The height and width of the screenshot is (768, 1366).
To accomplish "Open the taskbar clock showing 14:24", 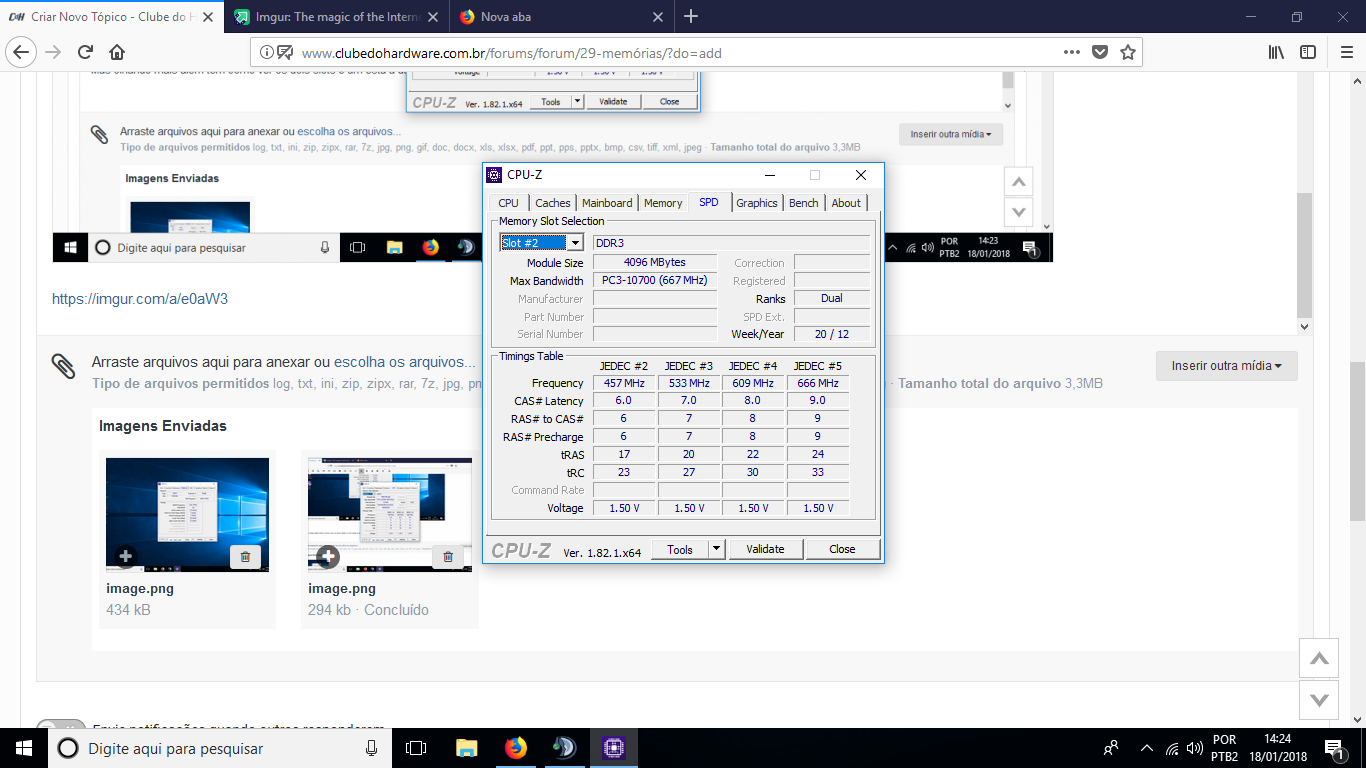I will click(x=1283, y=748).
